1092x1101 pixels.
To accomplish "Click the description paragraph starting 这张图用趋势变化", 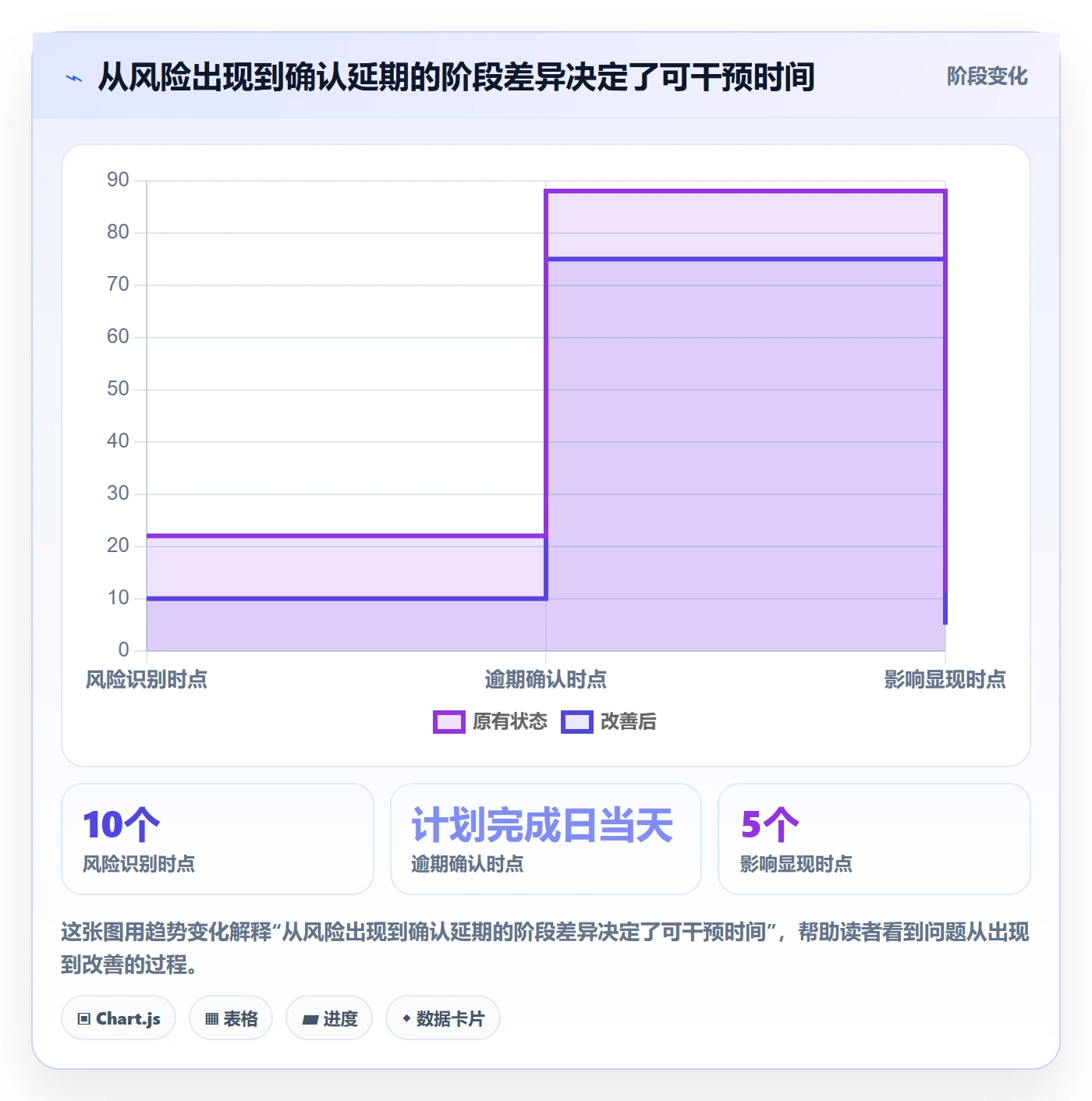I will (545, 948).
